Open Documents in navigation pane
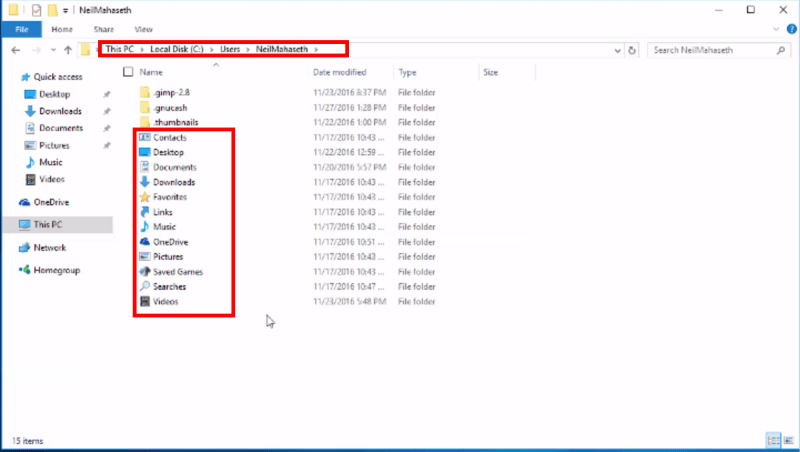This screenshot has height=452, width=800. 61,128
